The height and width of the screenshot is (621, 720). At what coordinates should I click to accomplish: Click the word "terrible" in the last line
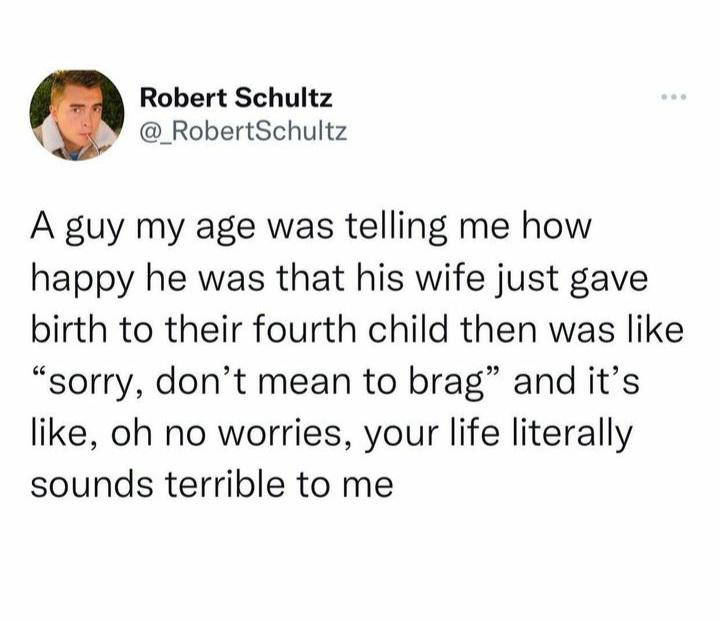point(225,485)
